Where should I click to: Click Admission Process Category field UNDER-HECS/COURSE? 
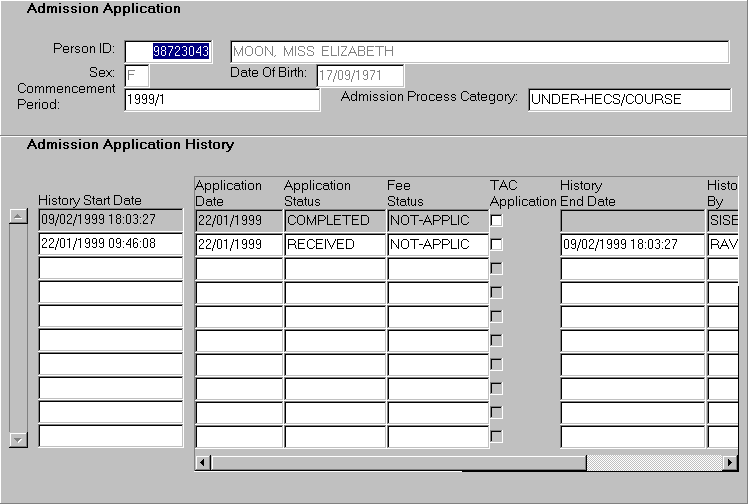[629, 100]
